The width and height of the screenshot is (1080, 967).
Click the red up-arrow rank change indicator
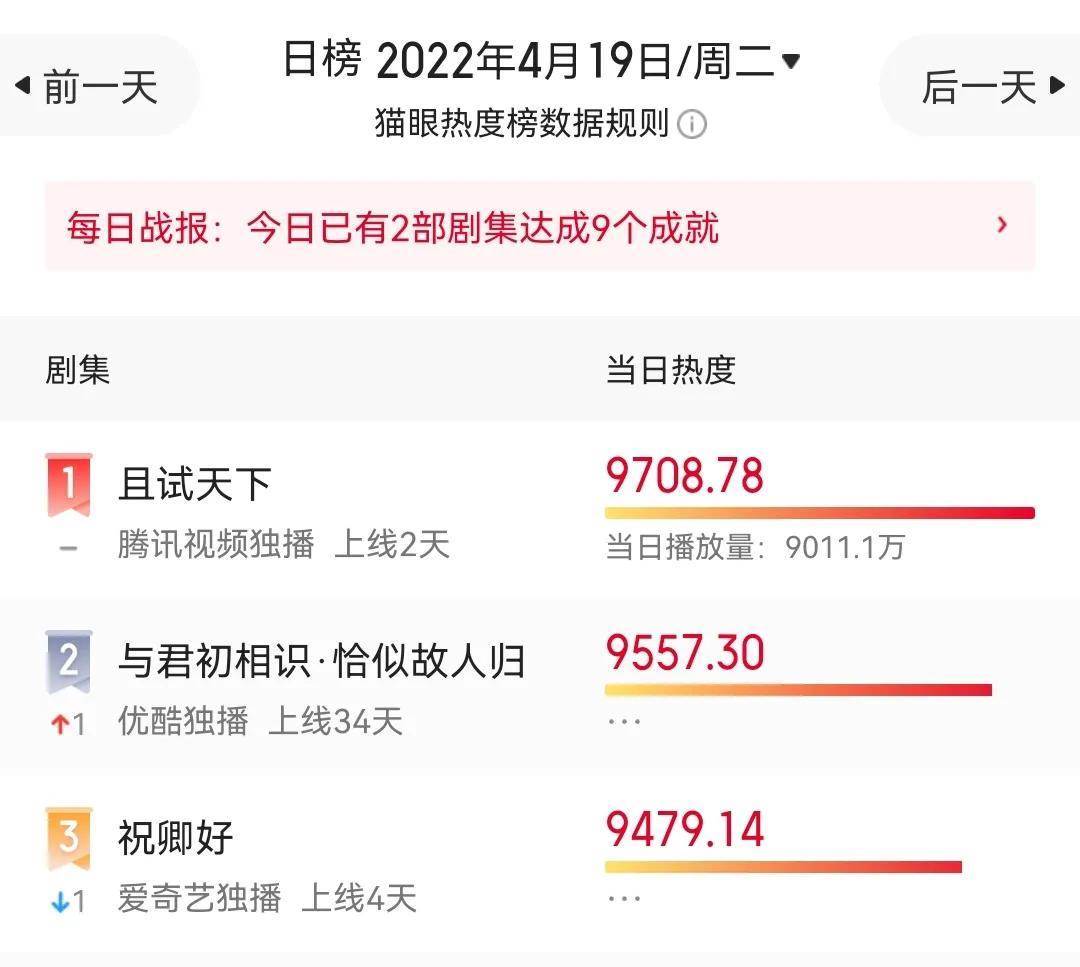(60, 724)
